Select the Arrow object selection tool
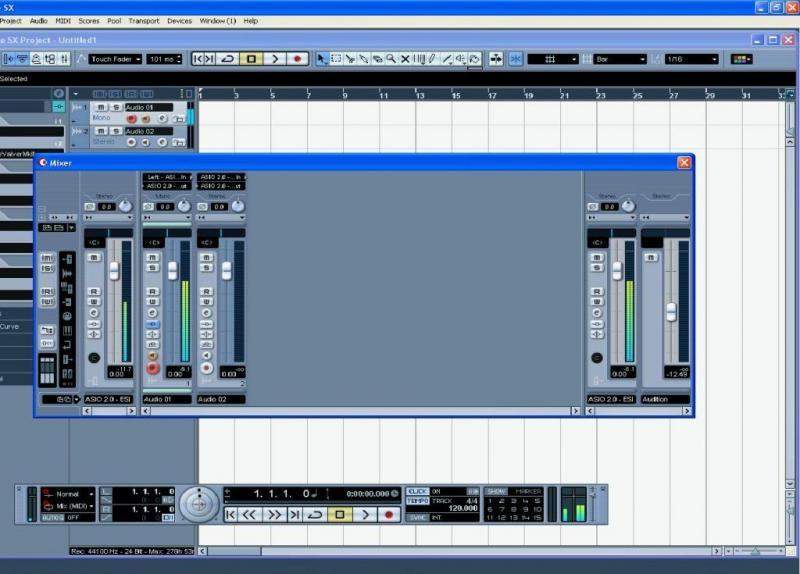The image size is (800, 574). click(x=322, y=59)
